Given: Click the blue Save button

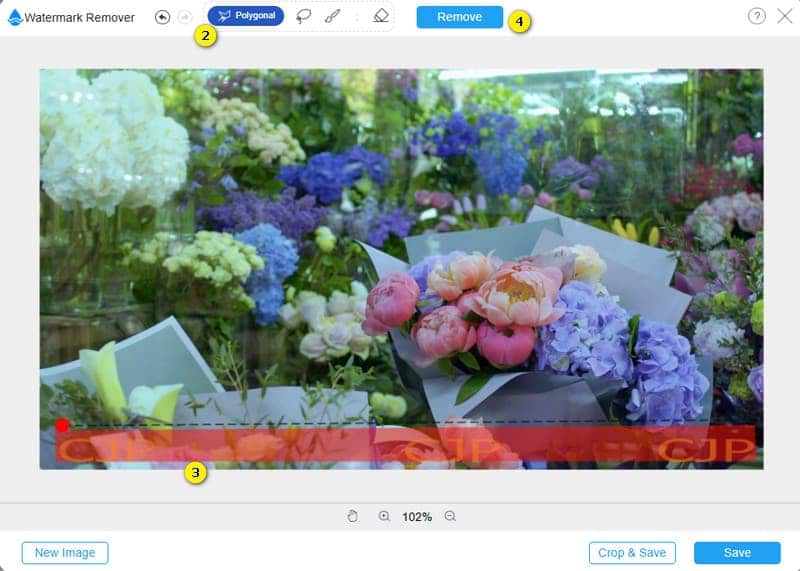Looking at the screenshot, I should coord(737,553).
